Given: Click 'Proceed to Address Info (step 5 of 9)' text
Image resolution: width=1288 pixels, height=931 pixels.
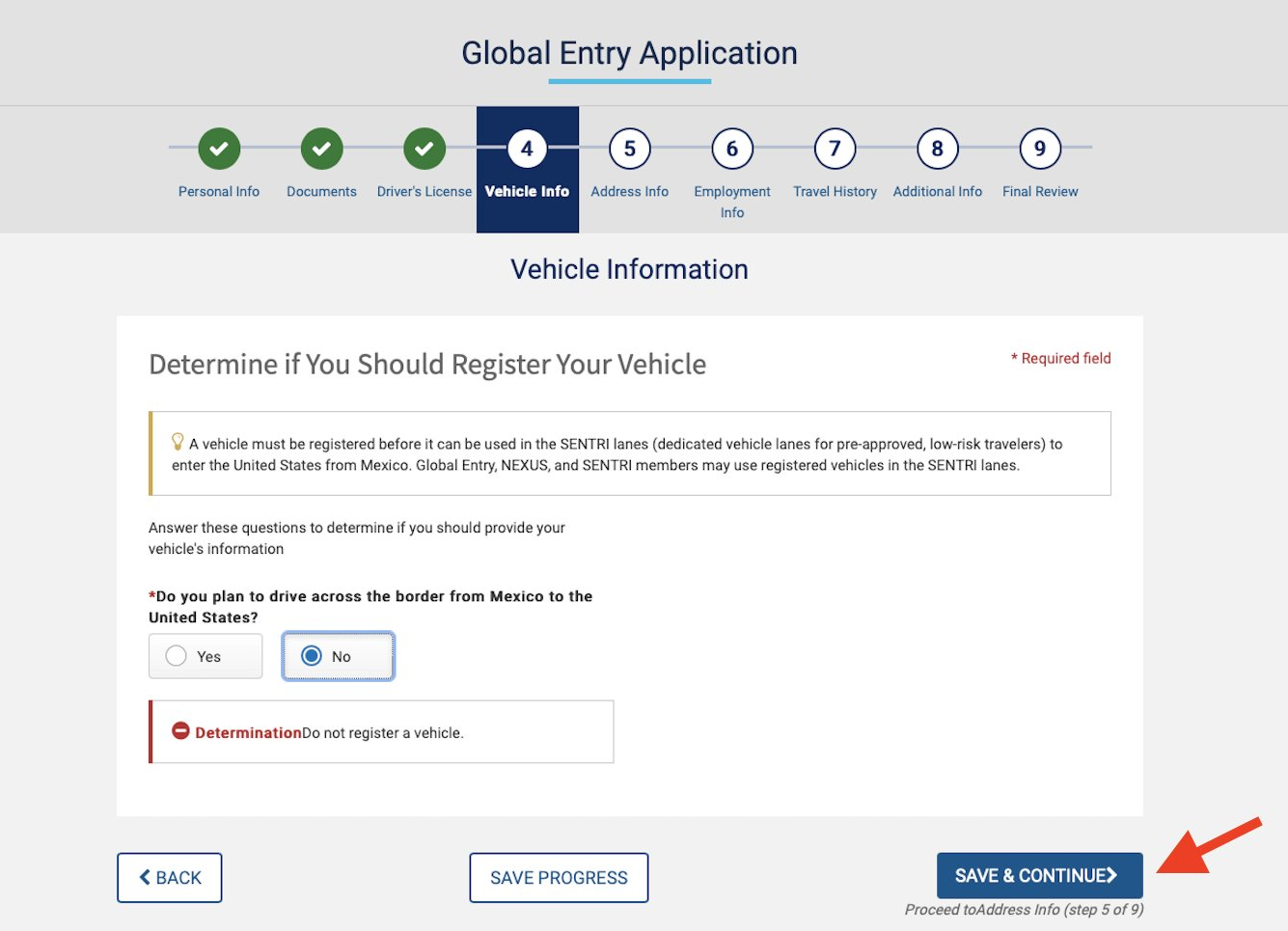Looking at the screenshot, I should coord(1025,910).
